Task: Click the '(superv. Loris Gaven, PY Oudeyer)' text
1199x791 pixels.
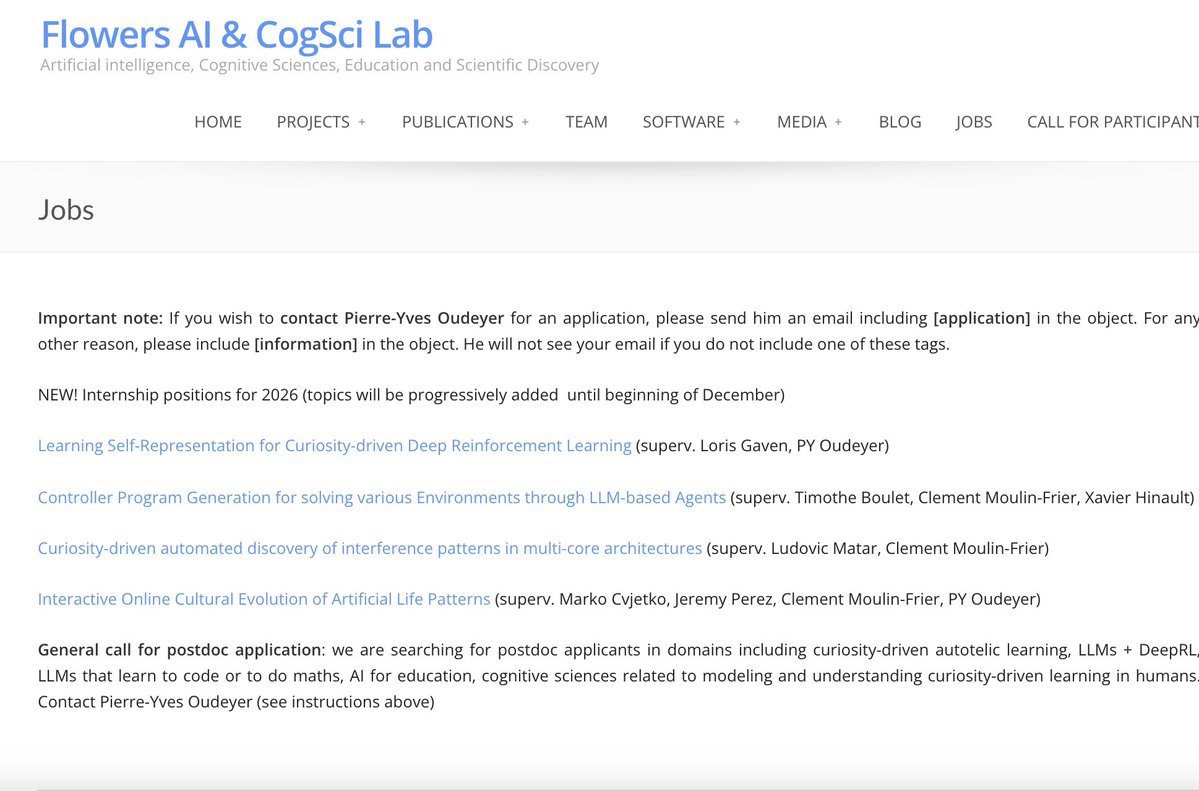Action: pos(762,446)
